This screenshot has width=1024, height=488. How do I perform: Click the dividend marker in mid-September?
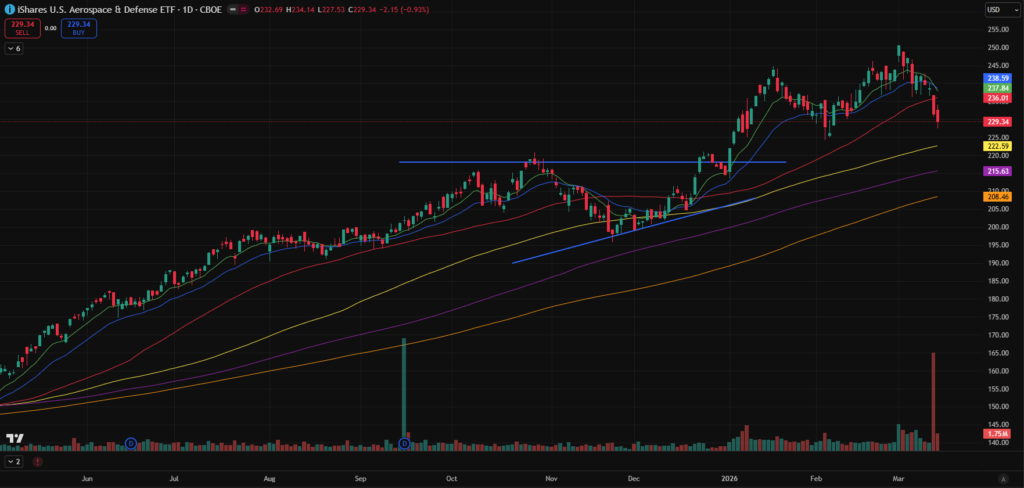404,442
